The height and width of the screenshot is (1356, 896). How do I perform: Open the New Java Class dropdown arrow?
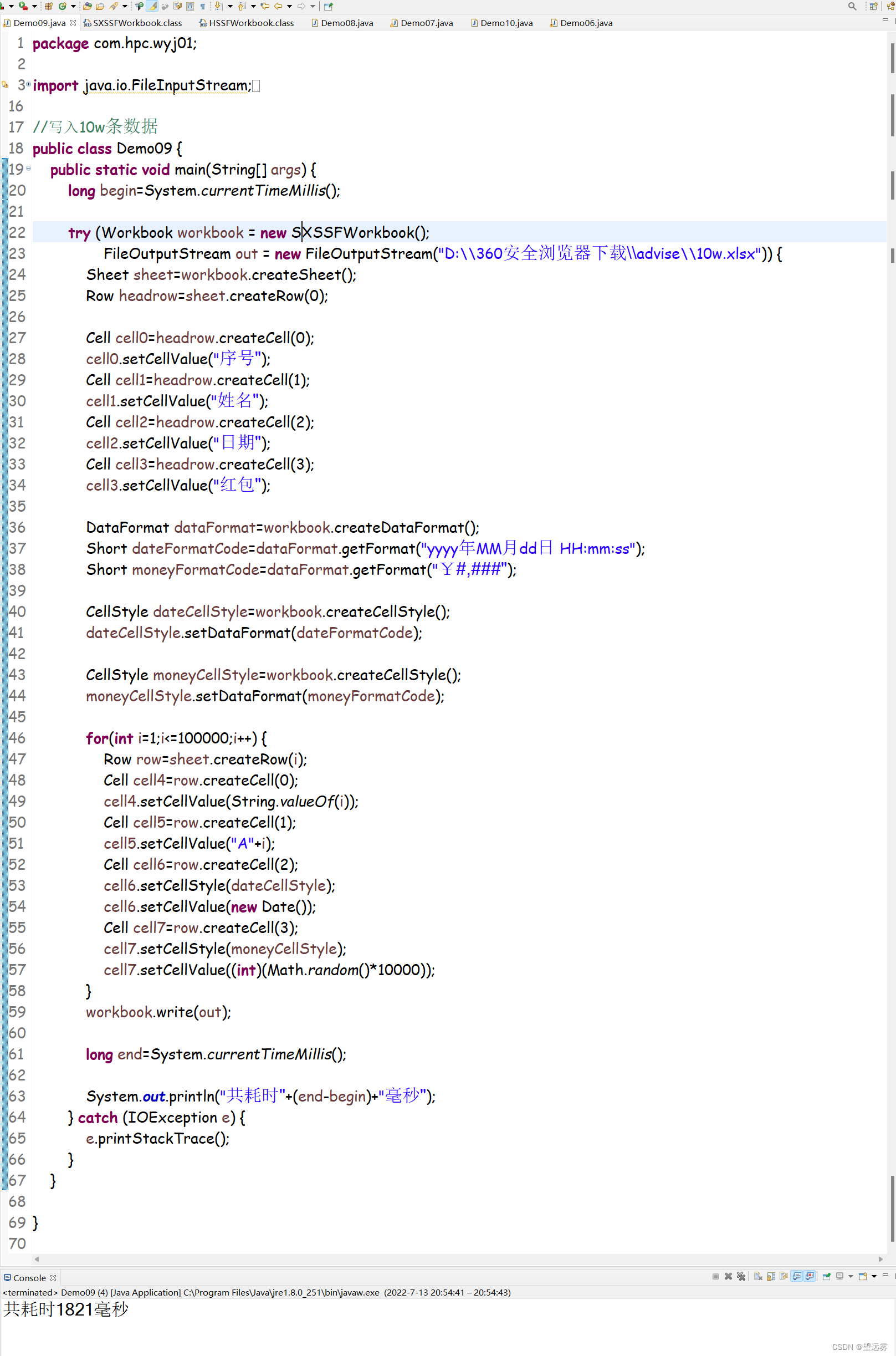pos(73,7)
